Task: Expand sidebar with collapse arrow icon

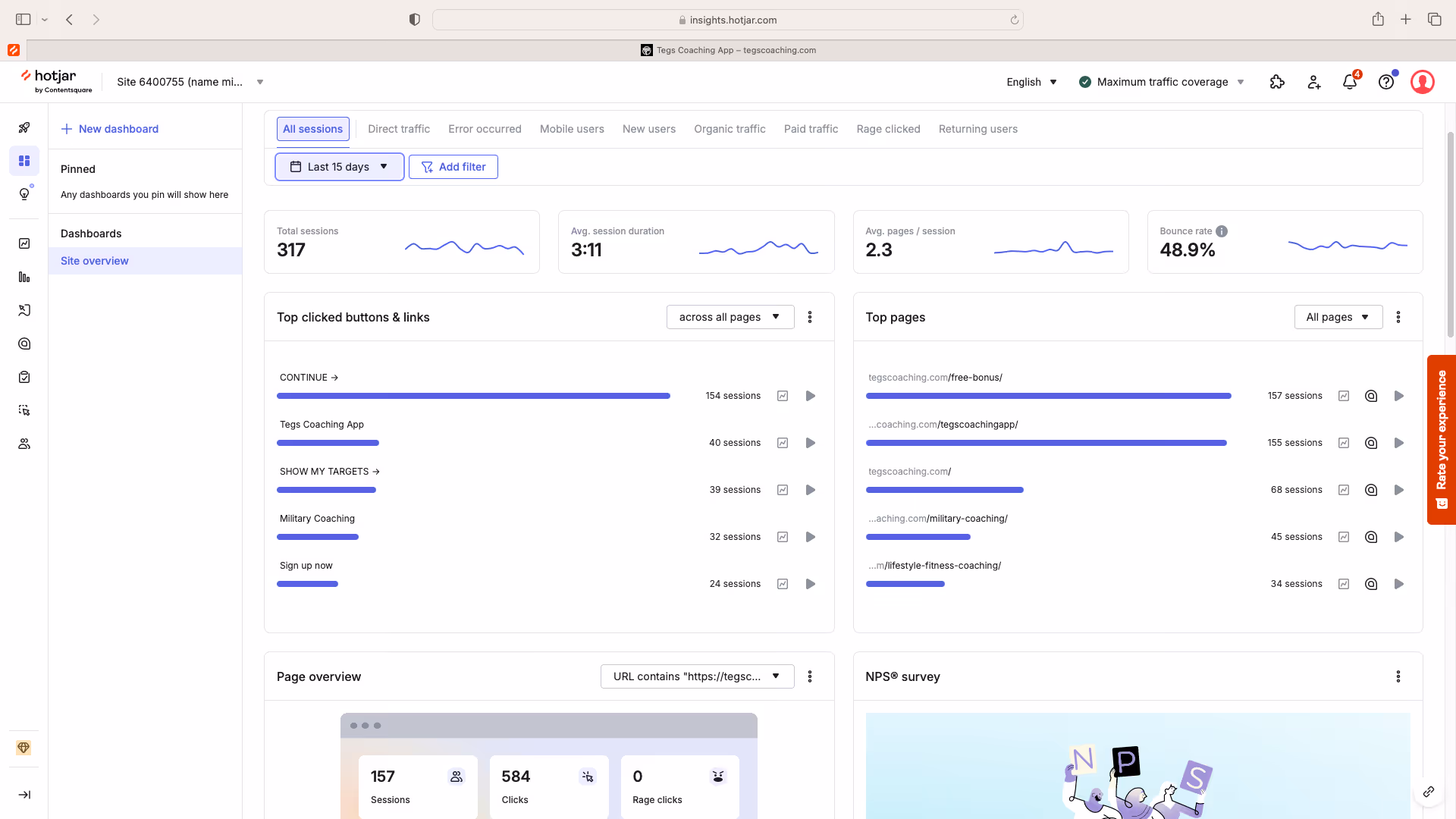Action: pos(24,795)
